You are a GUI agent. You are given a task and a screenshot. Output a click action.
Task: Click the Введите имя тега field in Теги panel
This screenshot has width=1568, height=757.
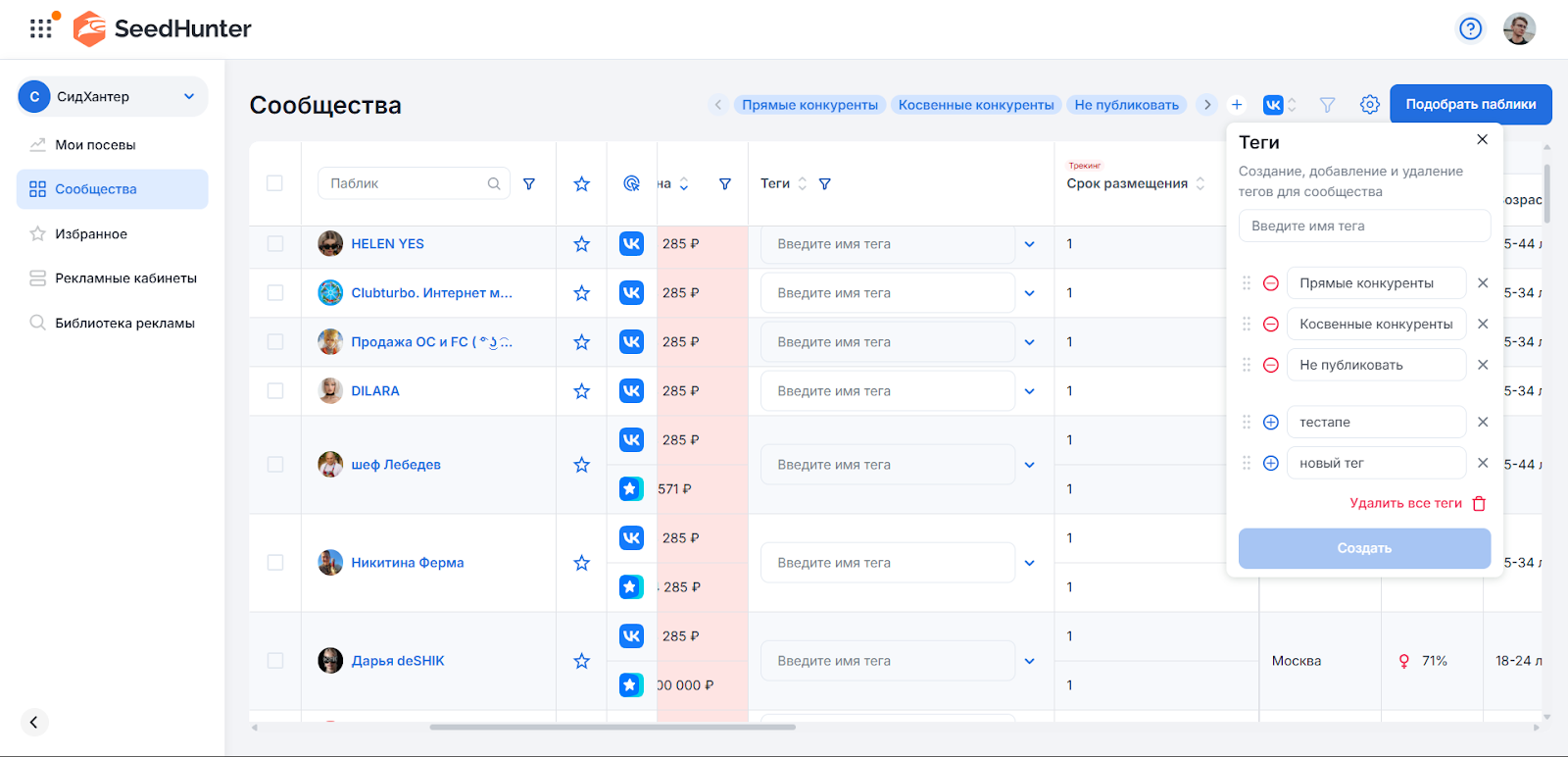pos(1364,227)
